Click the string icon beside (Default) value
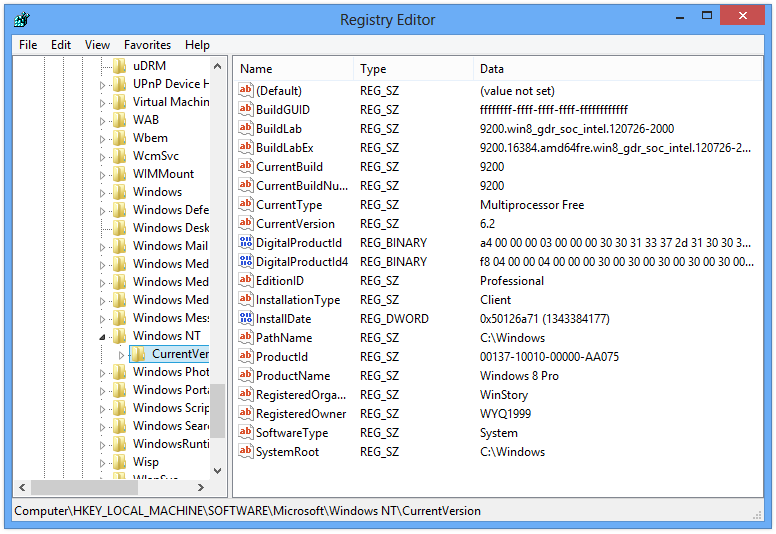 [x=245, y=90]
